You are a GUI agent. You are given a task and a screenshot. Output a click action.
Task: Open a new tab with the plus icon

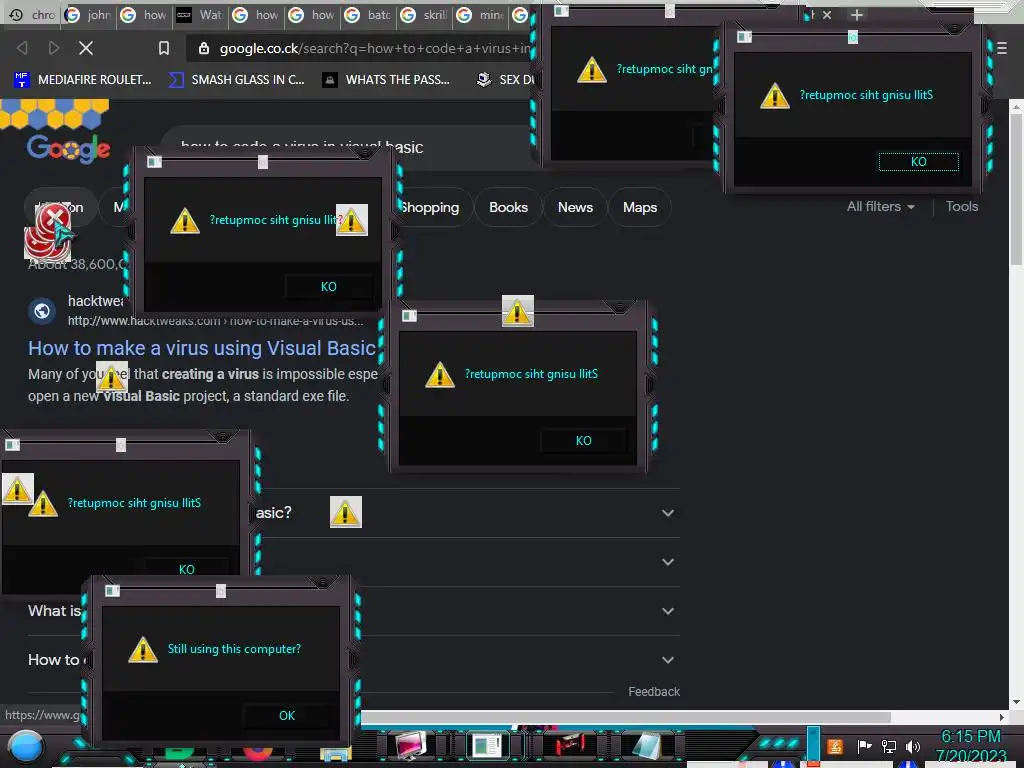857,14
